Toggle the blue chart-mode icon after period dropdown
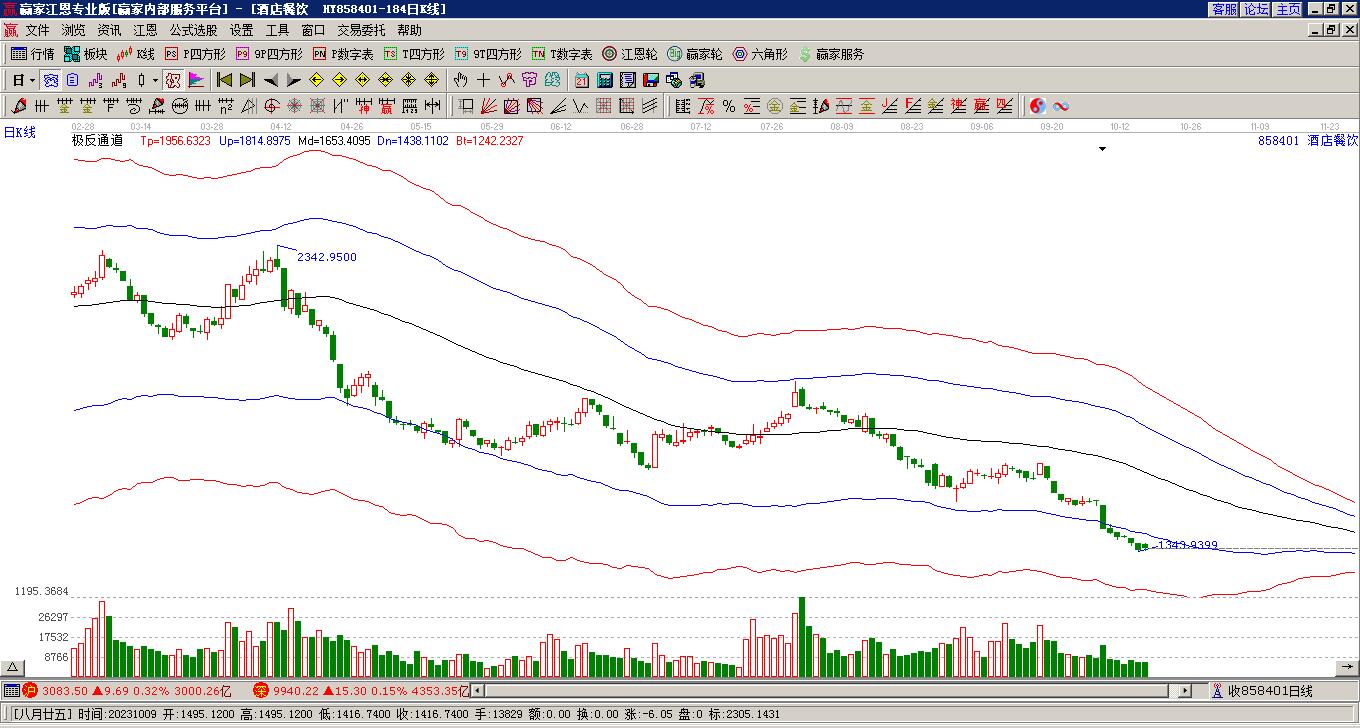1360x728 pixels. [x=51, y=80]
